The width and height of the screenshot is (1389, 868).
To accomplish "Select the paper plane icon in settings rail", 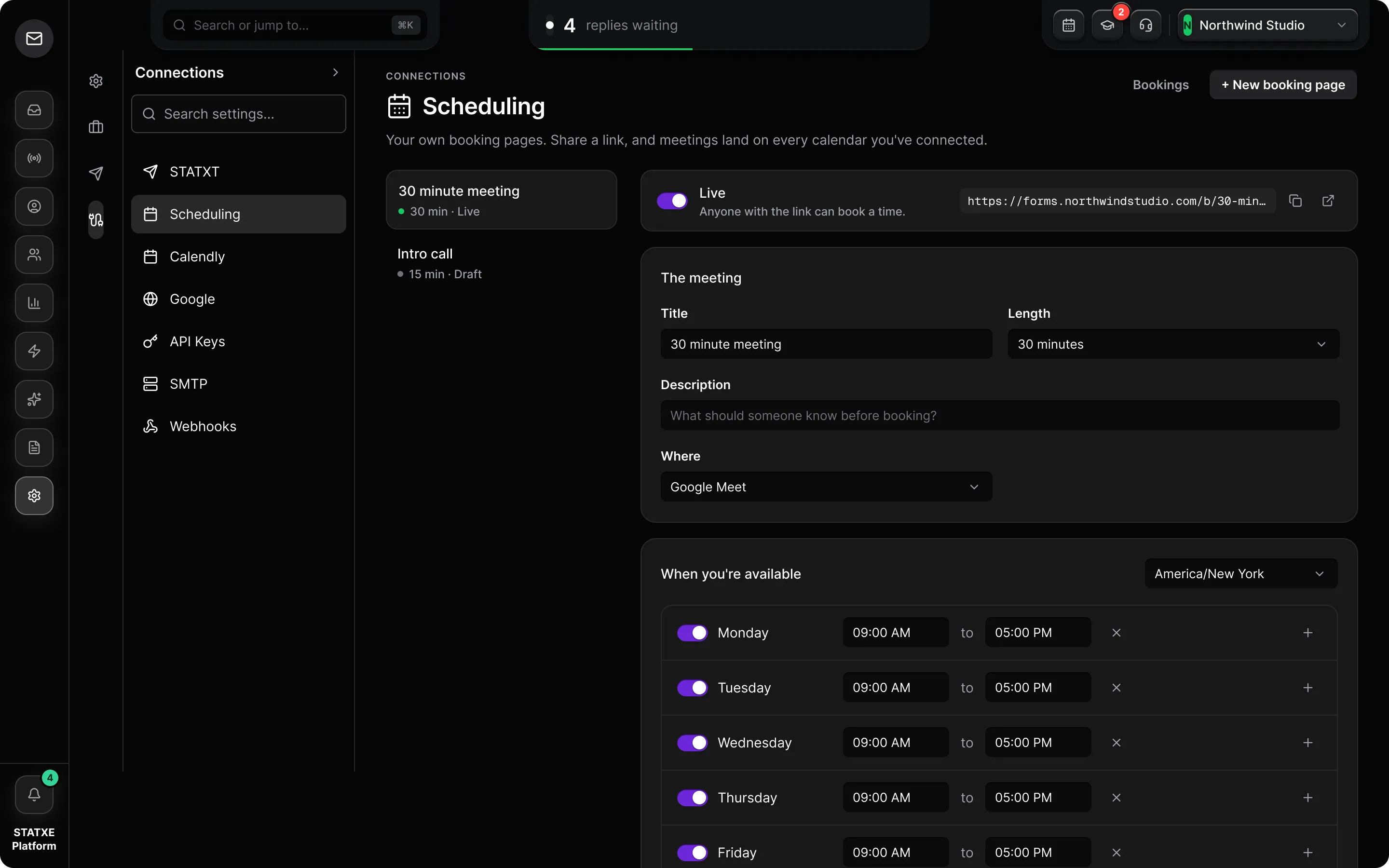I will pyautogui.click(x=96, y=174).
